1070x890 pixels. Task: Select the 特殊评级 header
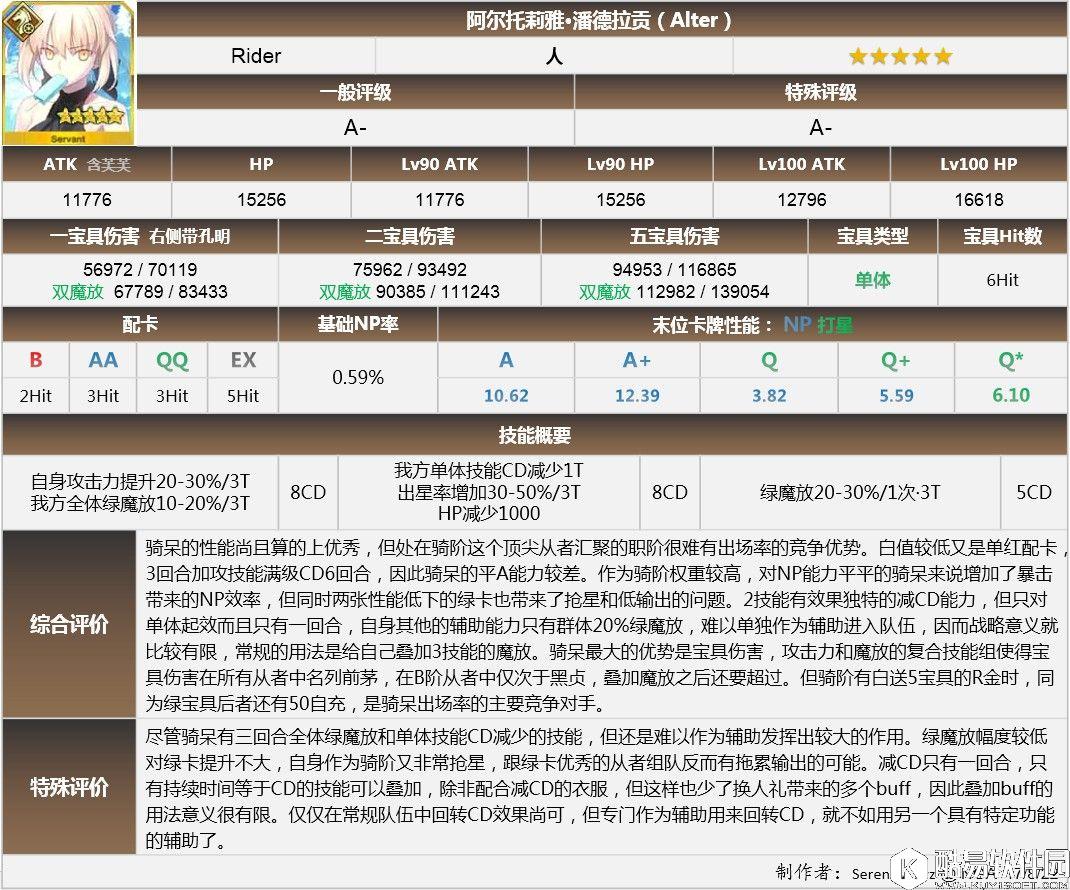click(x=820, y=92)
